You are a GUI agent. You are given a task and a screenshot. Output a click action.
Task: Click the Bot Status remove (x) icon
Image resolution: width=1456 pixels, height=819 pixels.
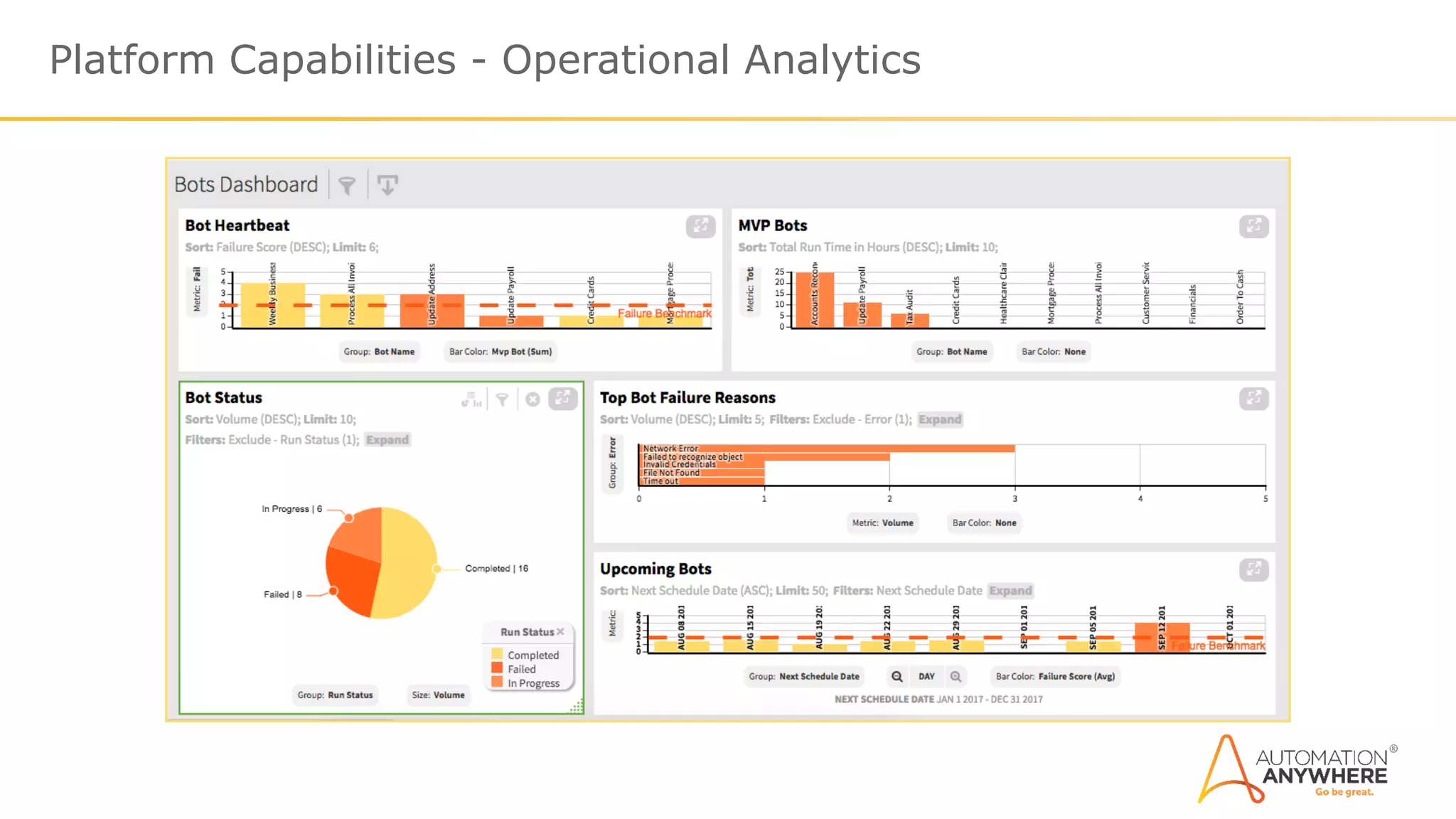532,400
